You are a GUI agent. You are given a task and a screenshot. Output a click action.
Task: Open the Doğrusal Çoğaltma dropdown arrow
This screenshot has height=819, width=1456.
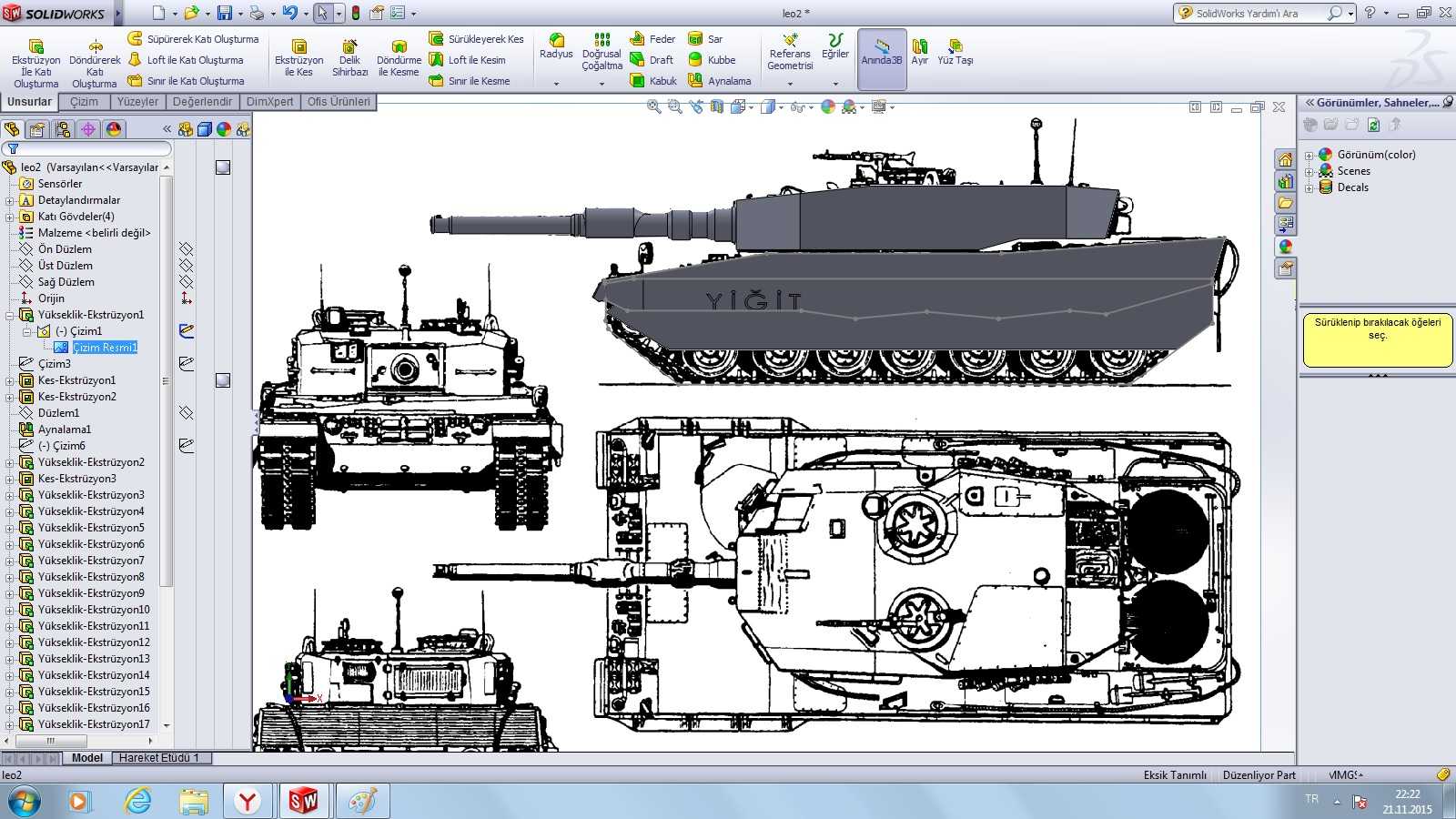pos(602,84)
